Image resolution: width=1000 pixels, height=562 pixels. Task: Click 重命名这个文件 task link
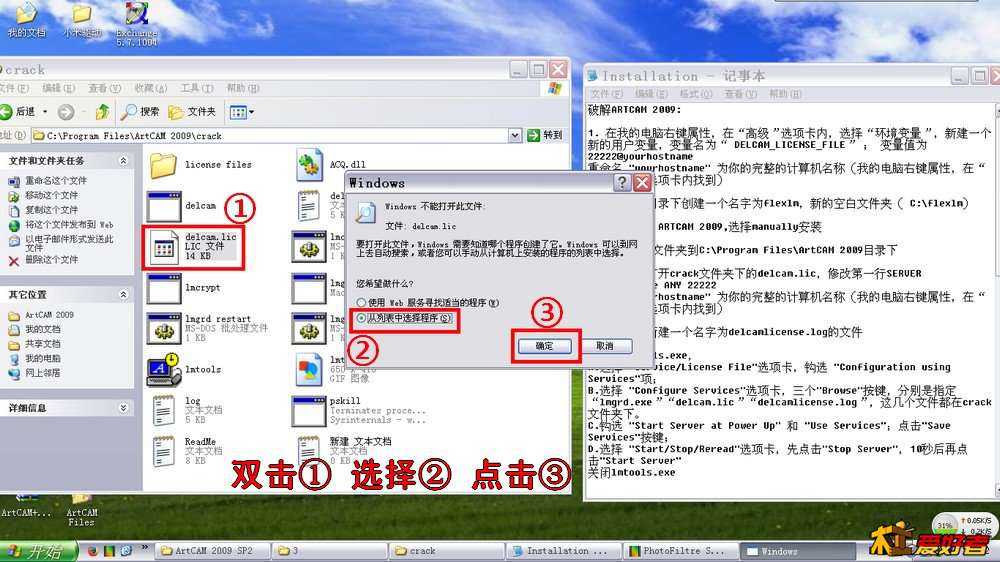(55, 181)
